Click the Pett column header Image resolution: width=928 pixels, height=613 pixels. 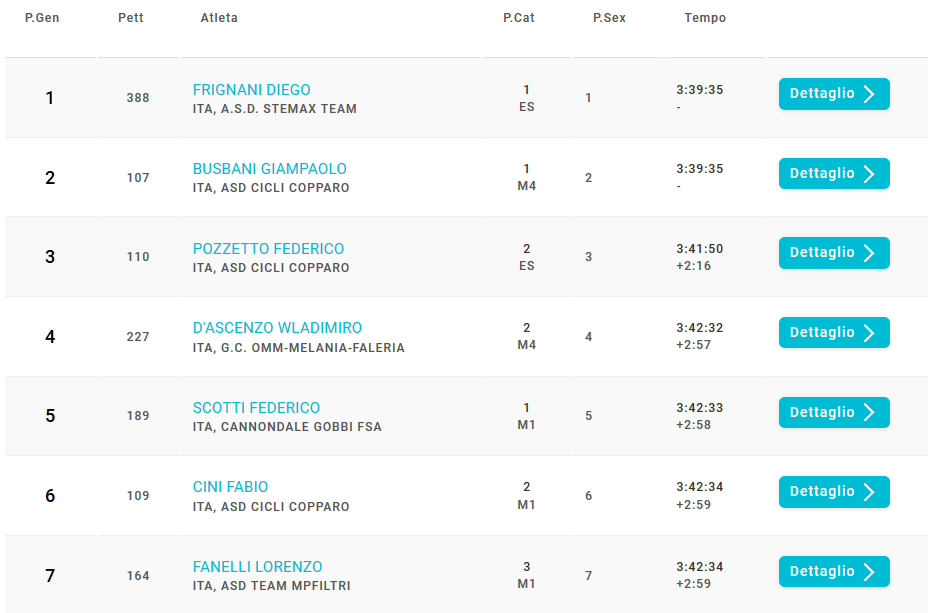tap(131, 18)
